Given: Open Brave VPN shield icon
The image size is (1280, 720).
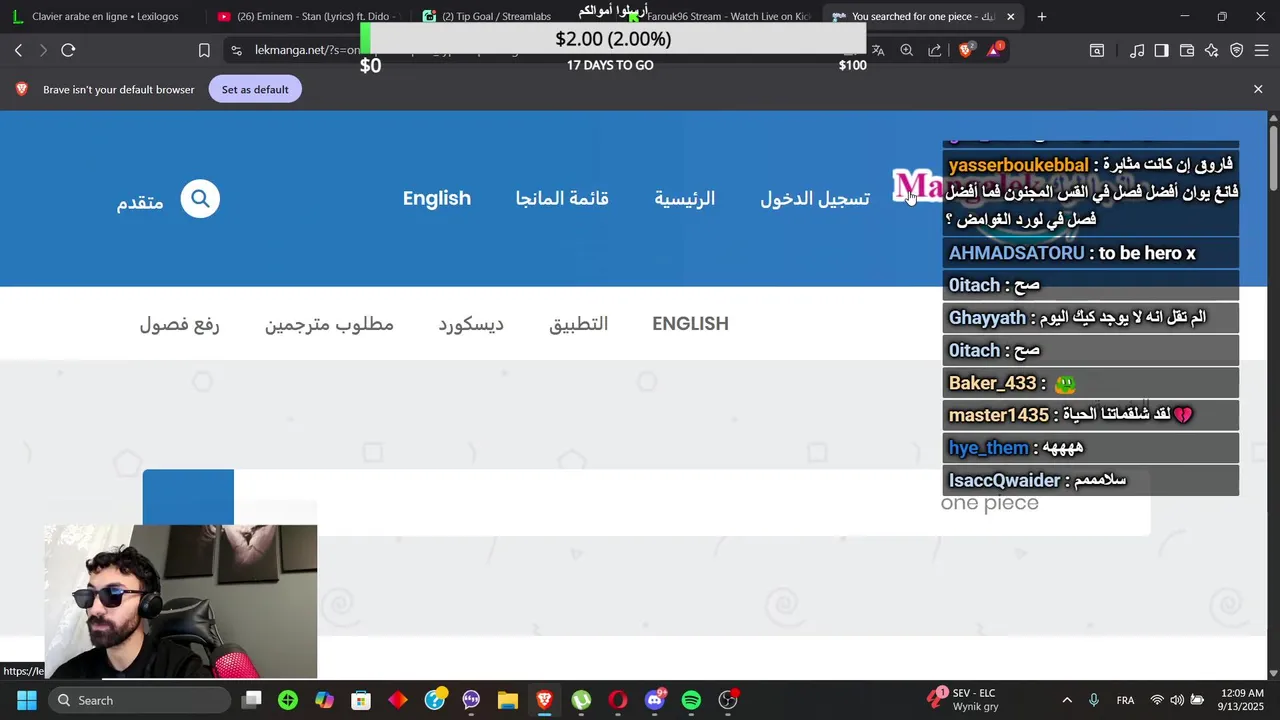Looking at the screenshot, I should 1237,50.
